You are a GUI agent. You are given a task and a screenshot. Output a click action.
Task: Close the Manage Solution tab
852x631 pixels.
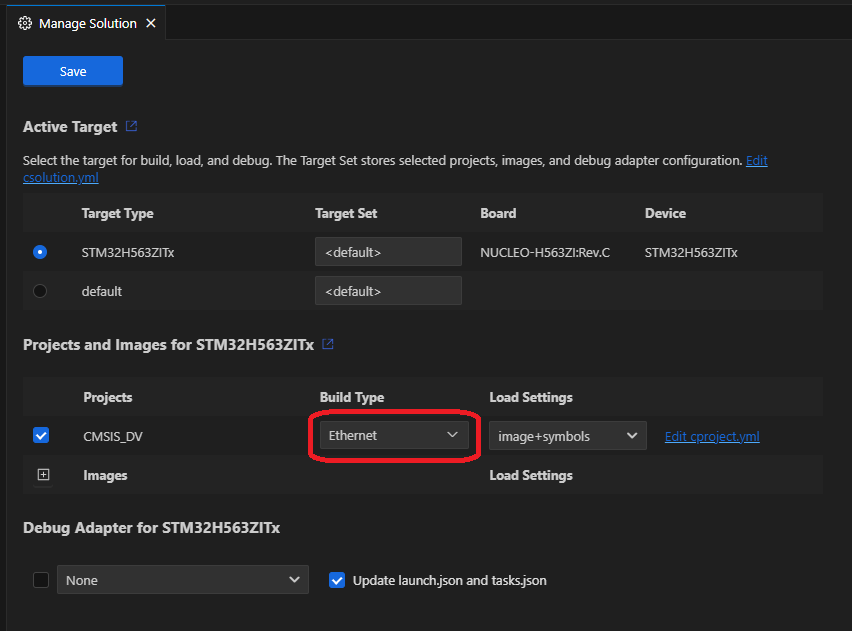pos(149,22)
